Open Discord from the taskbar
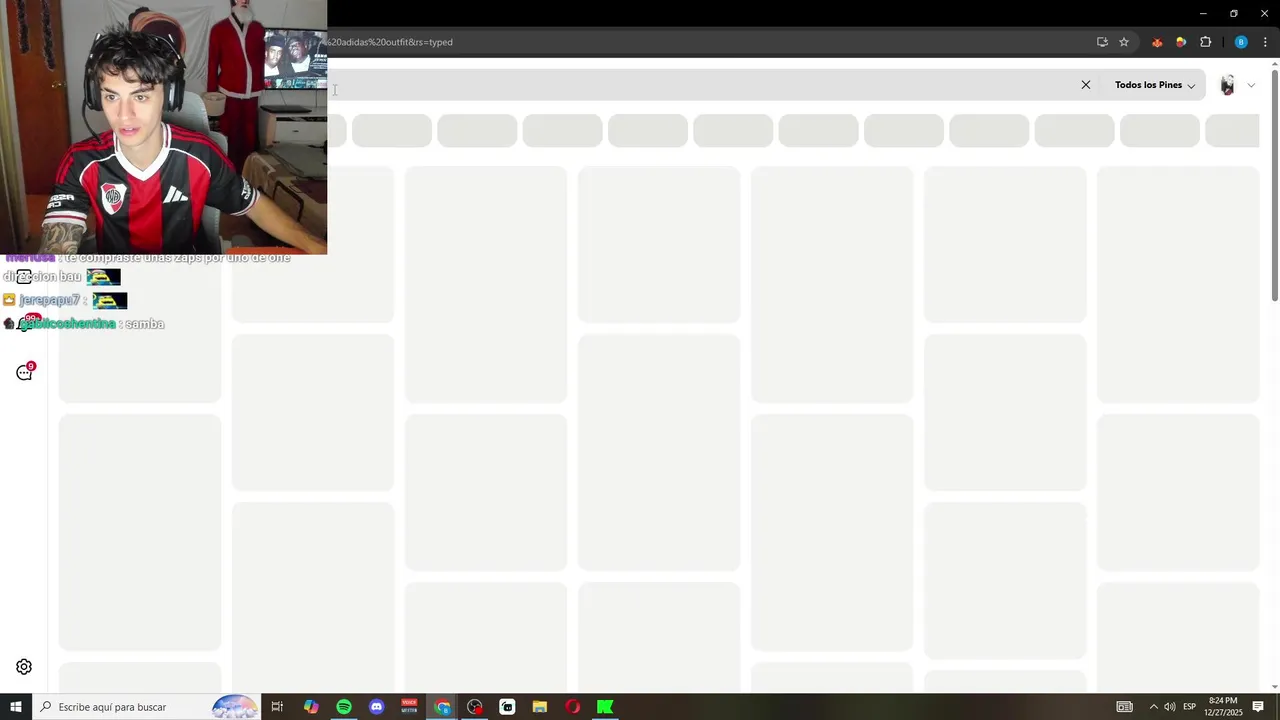The height and width of the screenshot is (720, 1280). tap(376, 707)
